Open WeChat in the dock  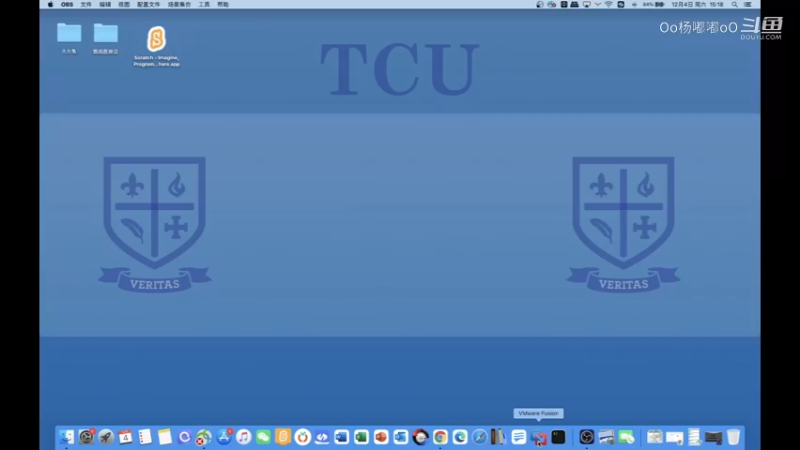263,437
